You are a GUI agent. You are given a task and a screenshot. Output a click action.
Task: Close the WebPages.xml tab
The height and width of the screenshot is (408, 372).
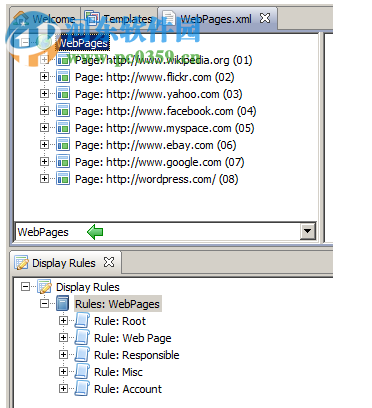[x=265, y=18]
